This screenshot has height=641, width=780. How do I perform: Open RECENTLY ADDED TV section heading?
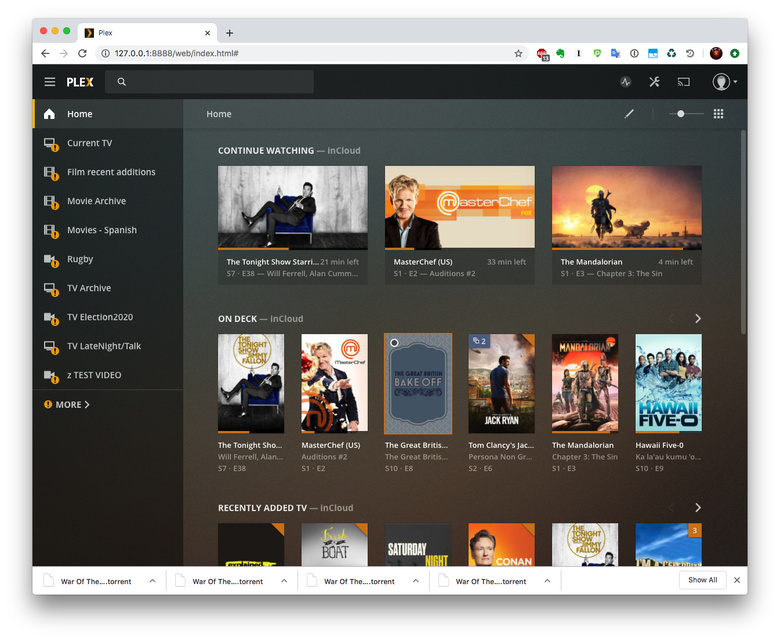(262, 508)
